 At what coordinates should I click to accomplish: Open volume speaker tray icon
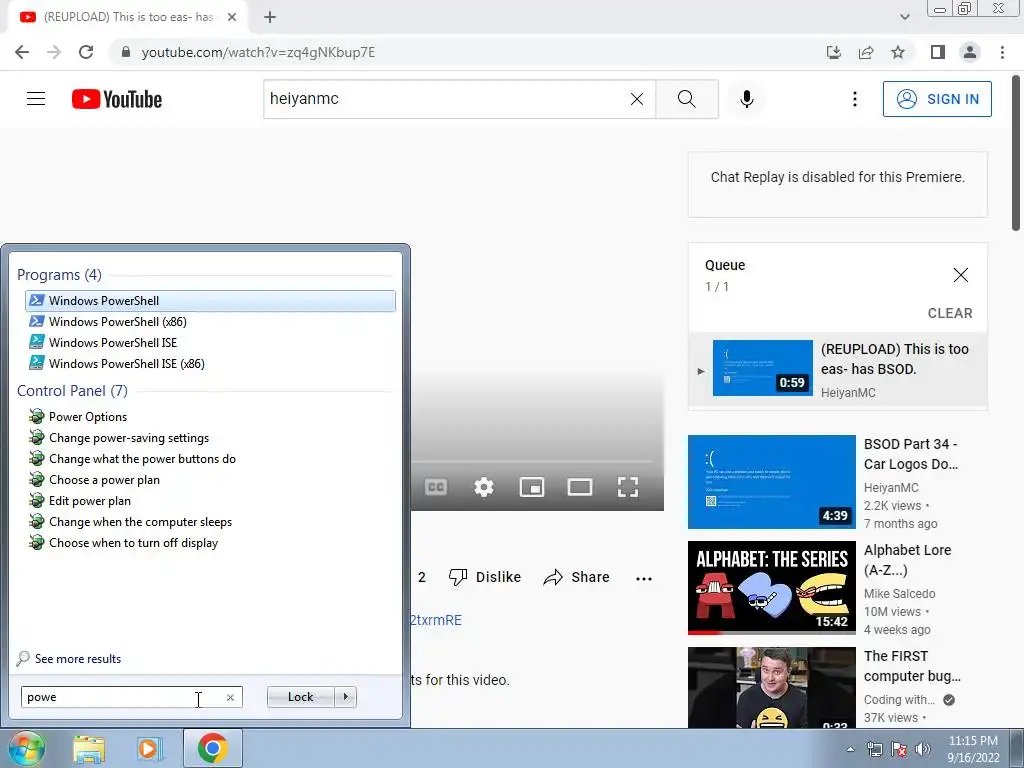click(923, 750)
